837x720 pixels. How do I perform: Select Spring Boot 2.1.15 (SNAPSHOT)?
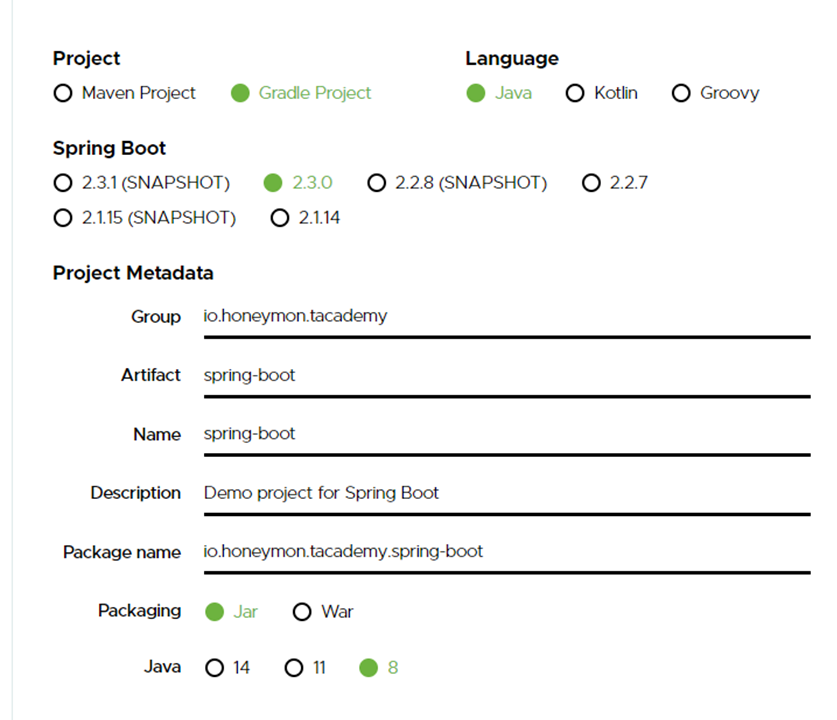tap(63, 218)
